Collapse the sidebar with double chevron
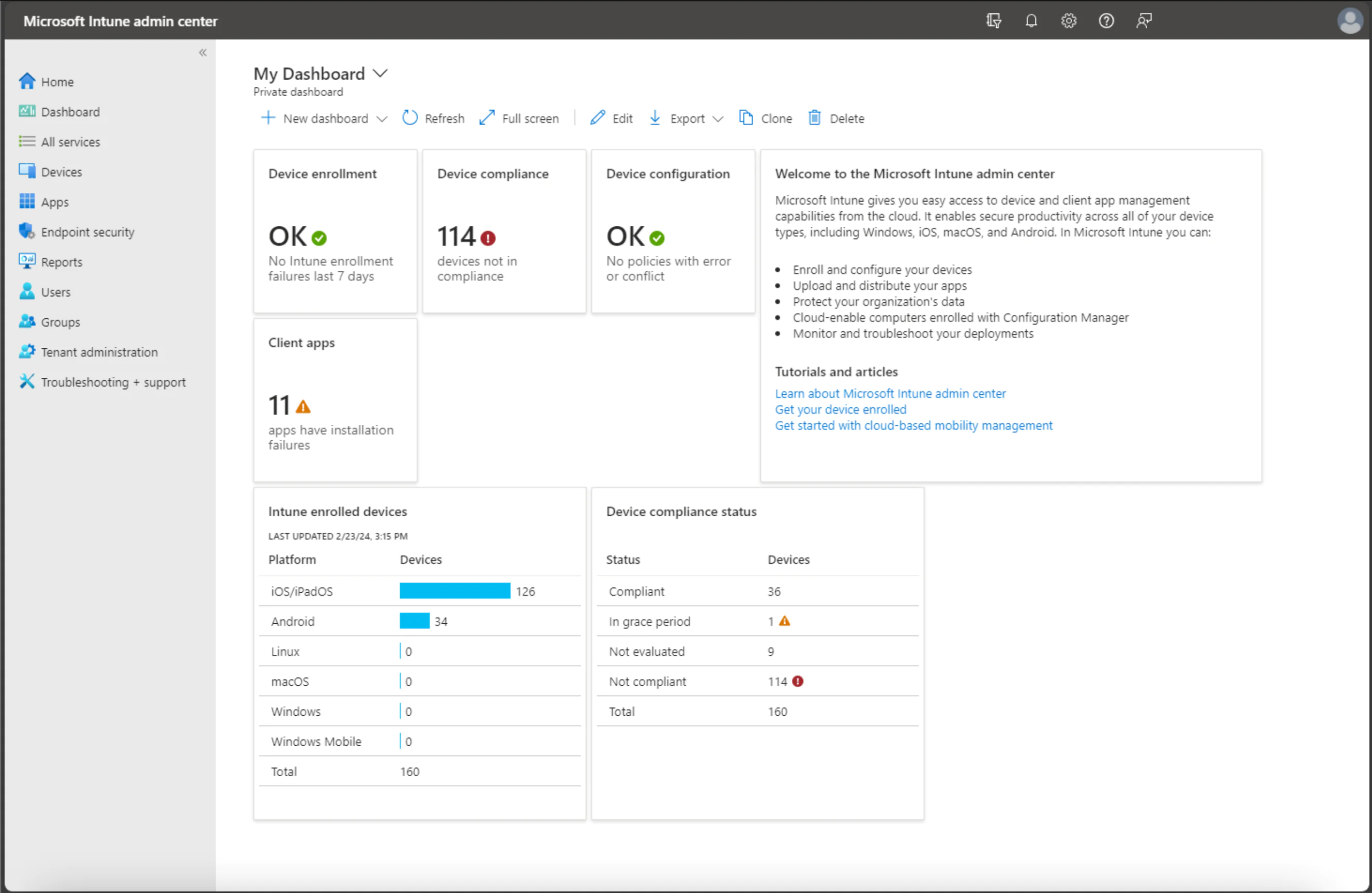Image resolution: width=1372 pixels, height=893 pixels. (x=202, y=52)
